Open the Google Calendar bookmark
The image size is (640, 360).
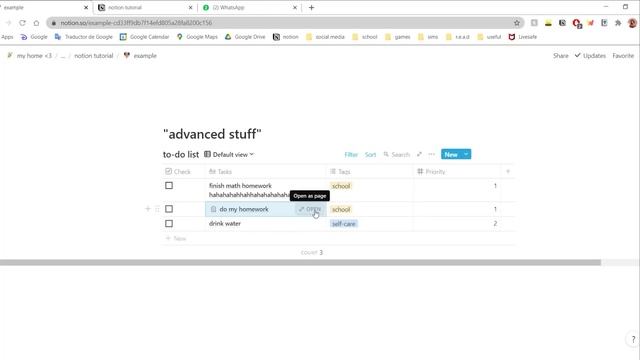144,37
